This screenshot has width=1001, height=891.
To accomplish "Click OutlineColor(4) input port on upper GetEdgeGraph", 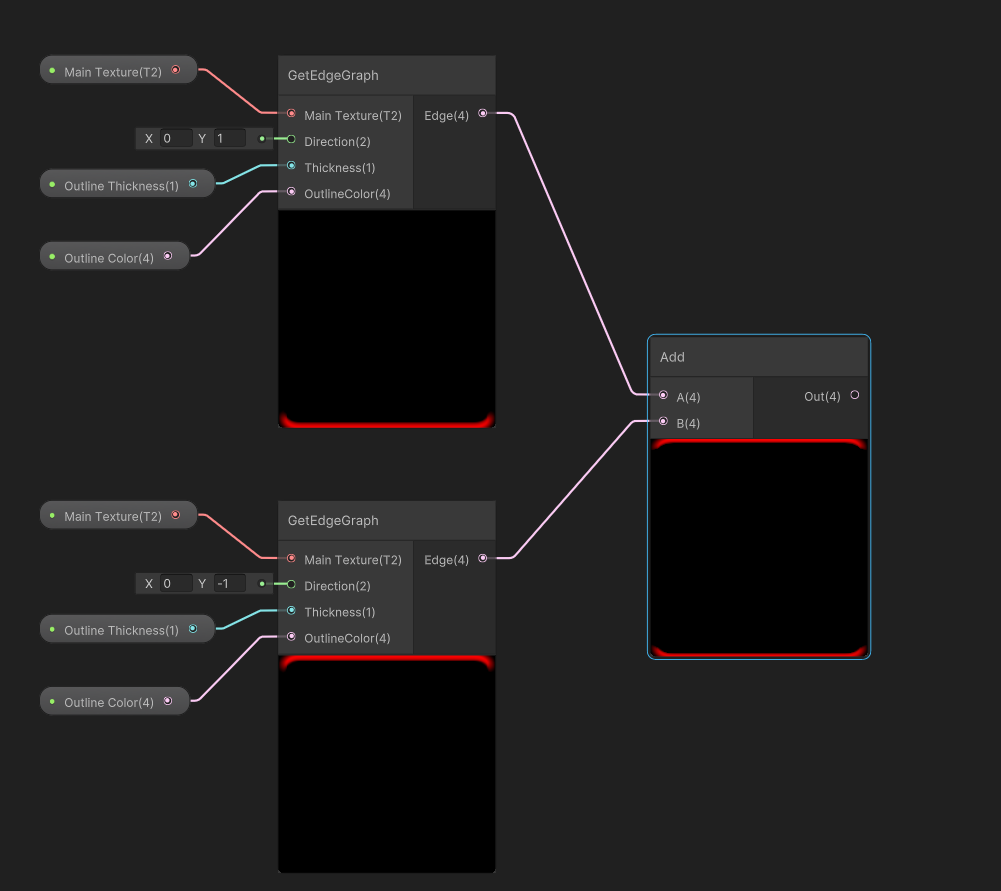I will (x=291, y=192).
